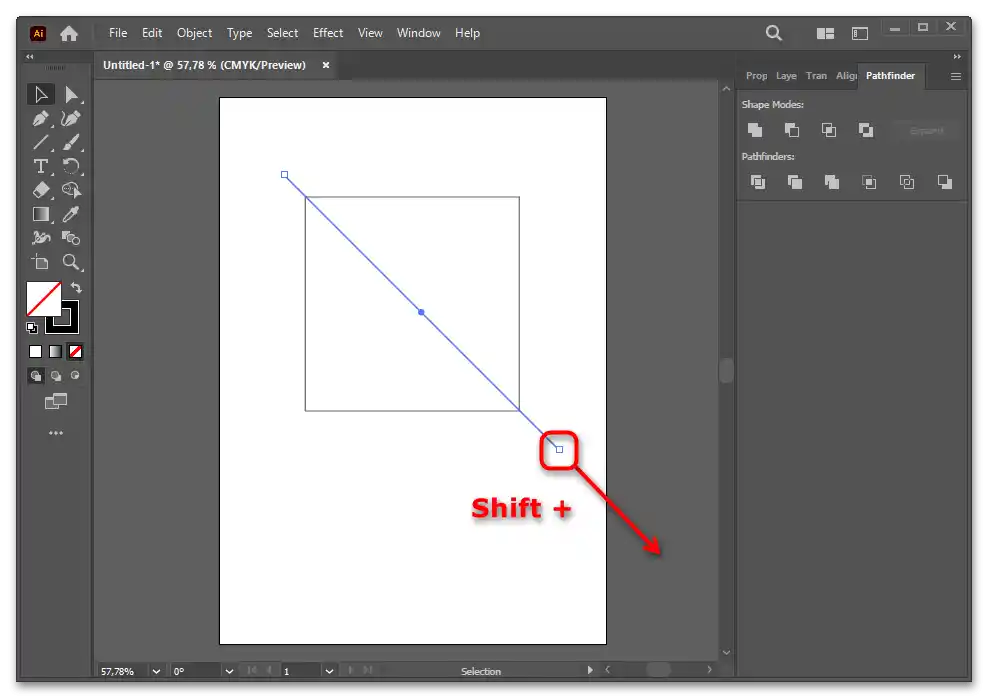Switch to the Transform panel tab
The height and width of the screenshot is (698, 988).
coord(817,76)
